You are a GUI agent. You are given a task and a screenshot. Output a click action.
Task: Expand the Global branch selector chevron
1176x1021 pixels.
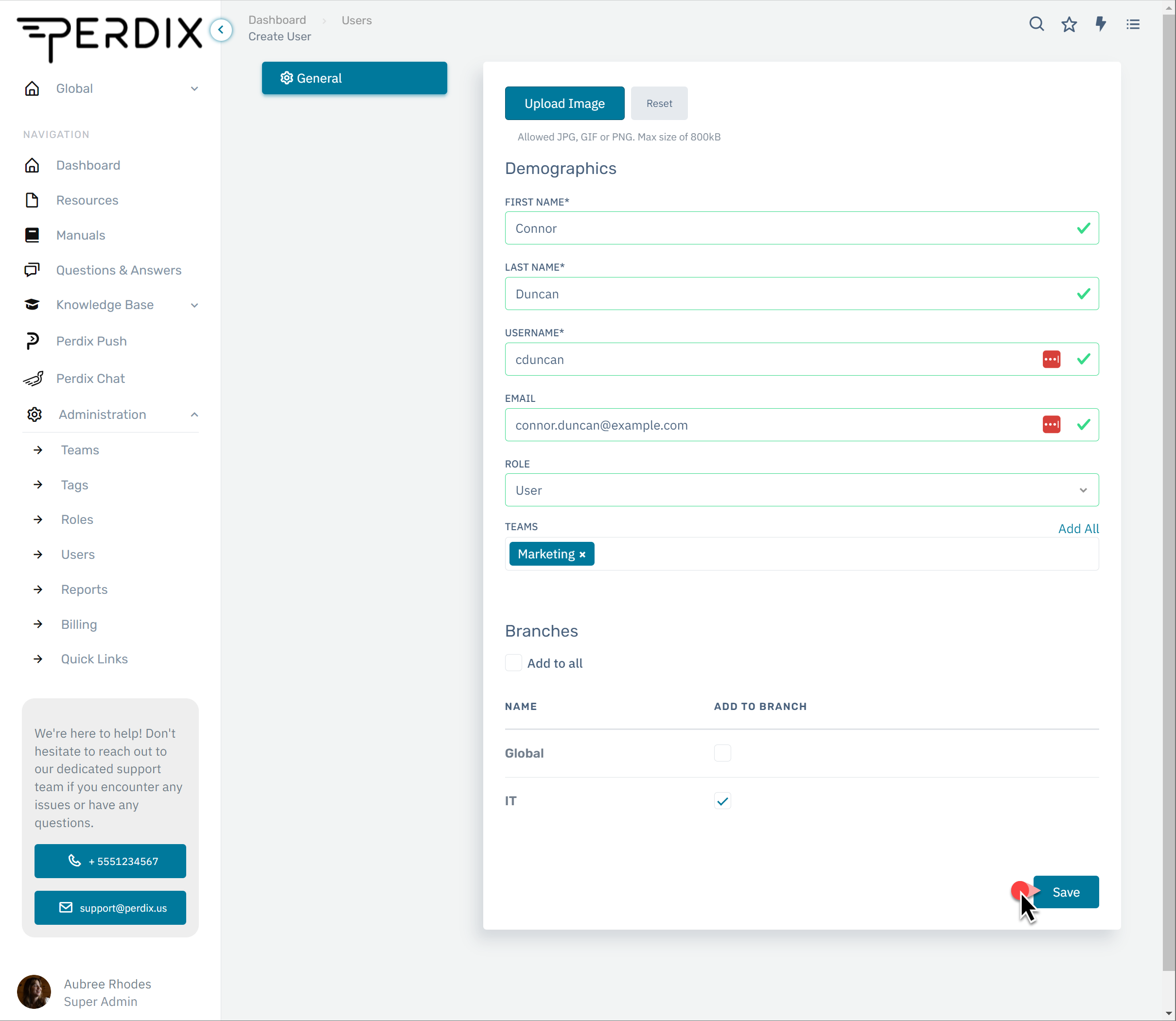pos(194,89)
